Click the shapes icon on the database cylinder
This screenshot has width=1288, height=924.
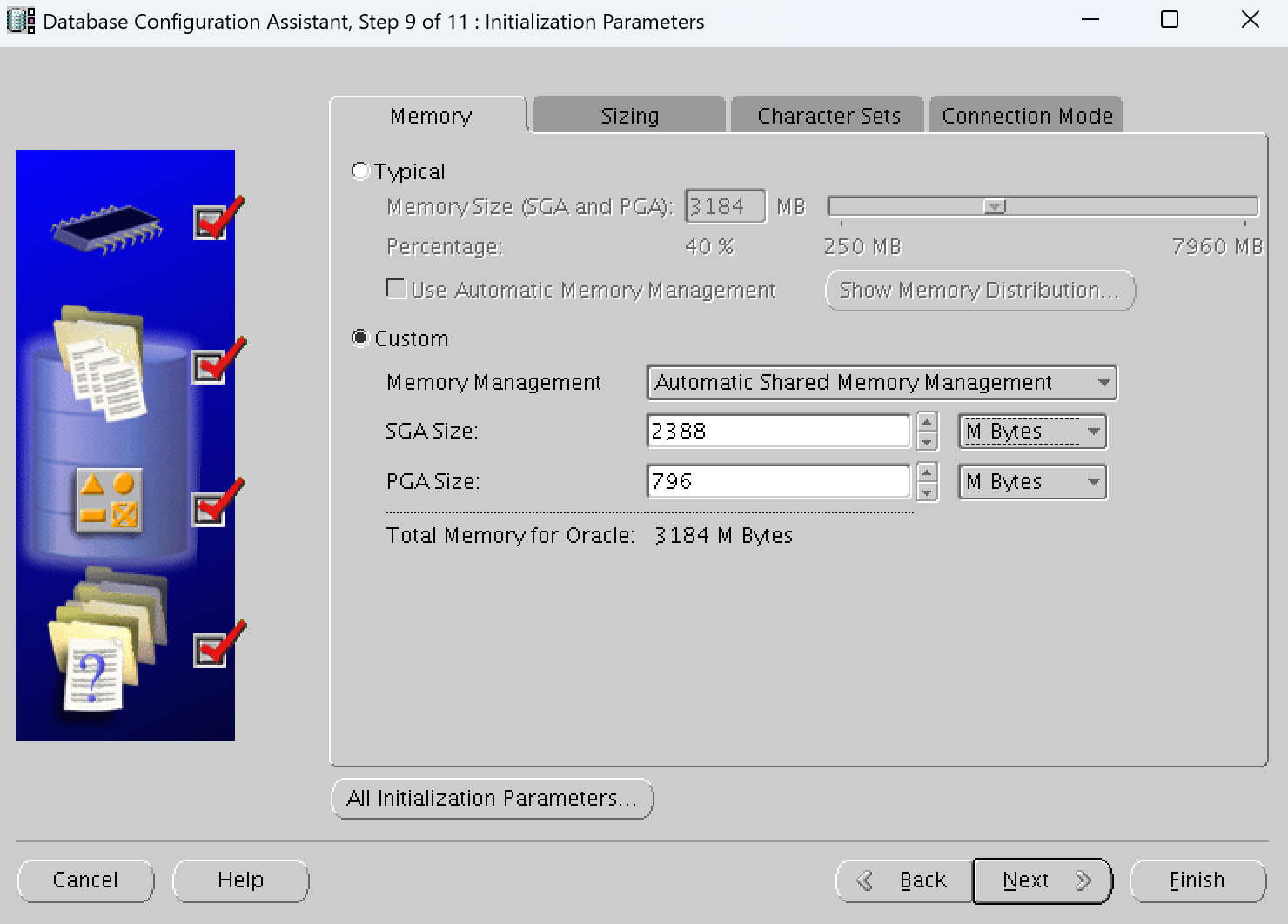108,502
